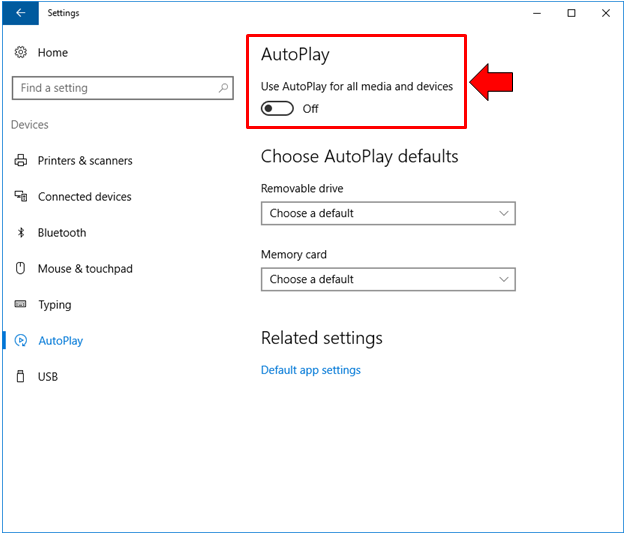The image size is (625, 534).
Task: Open the Removable drive default dropdown
Action: pyautogui.click(x=387, y=213)
